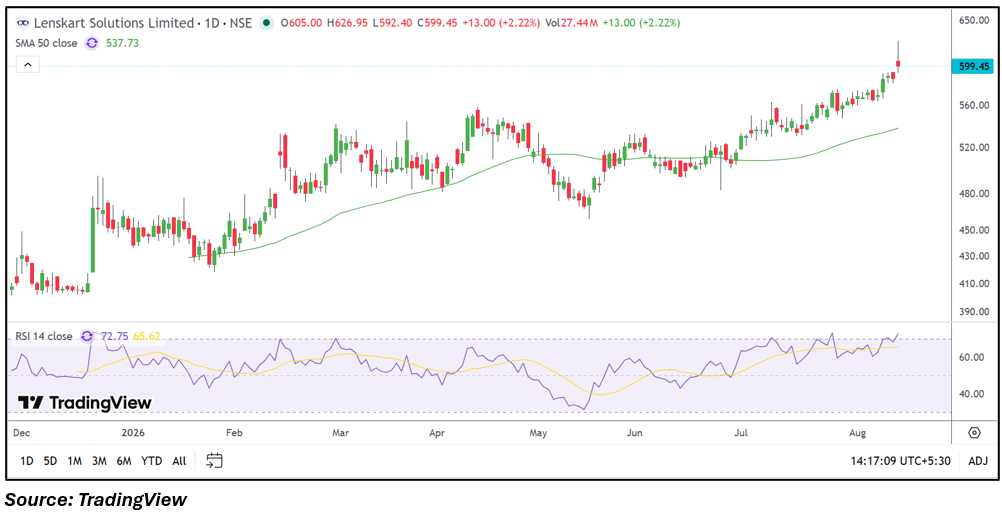Click the green market status dot
The image size is (1002, 516).
tap(265, 22)
